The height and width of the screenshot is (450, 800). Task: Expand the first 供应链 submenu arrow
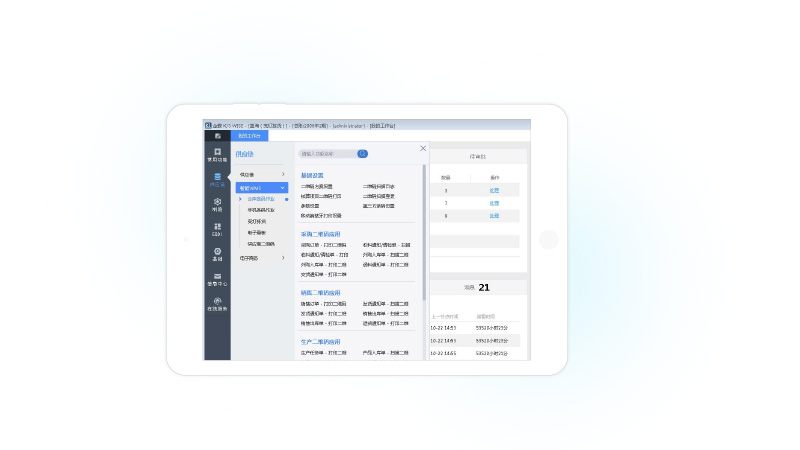283,174
